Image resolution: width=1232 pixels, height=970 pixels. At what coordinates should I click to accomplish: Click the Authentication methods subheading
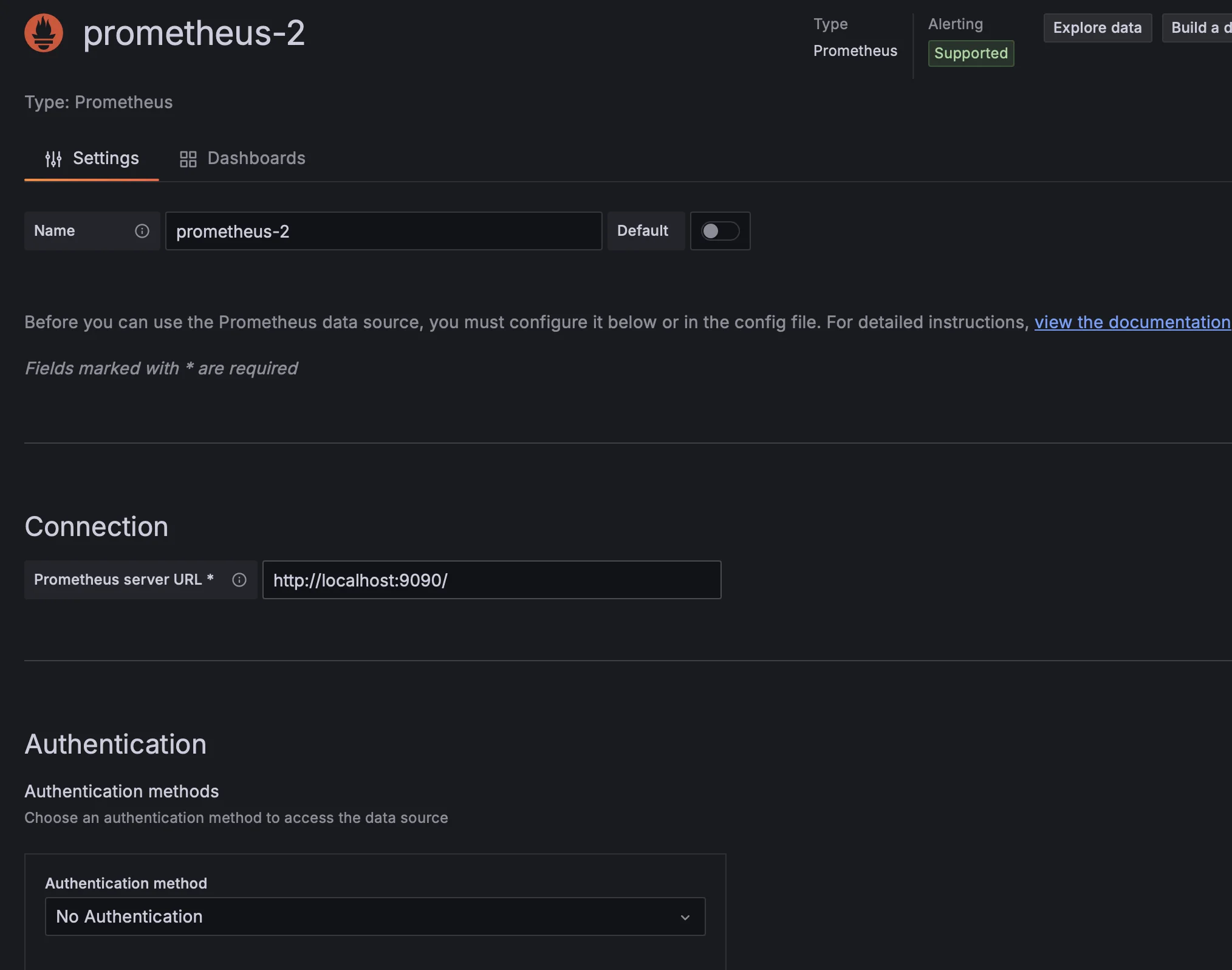[121, 791]
